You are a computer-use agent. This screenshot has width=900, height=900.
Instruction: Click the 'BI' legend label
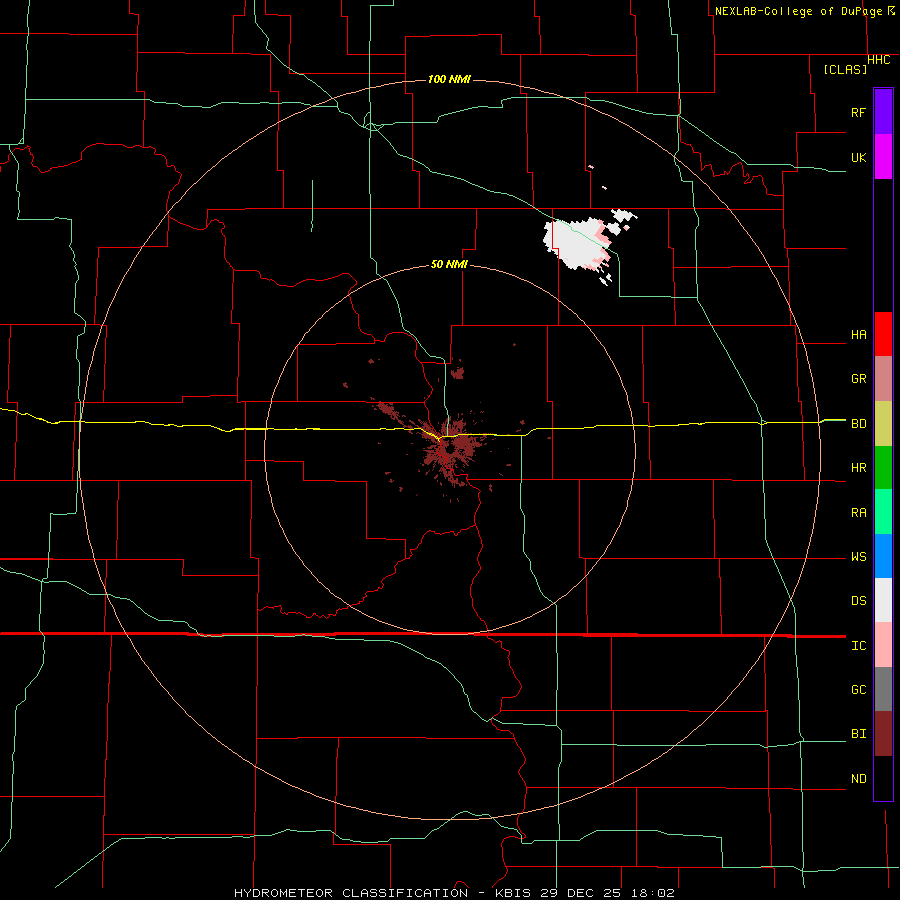(858, 734)
